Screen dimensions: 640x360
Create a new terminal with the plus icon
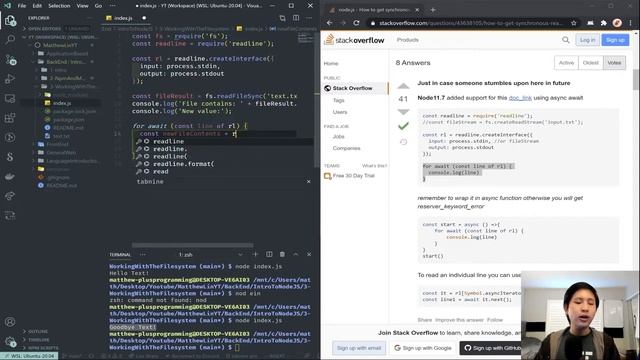click(x=256, y=254)
